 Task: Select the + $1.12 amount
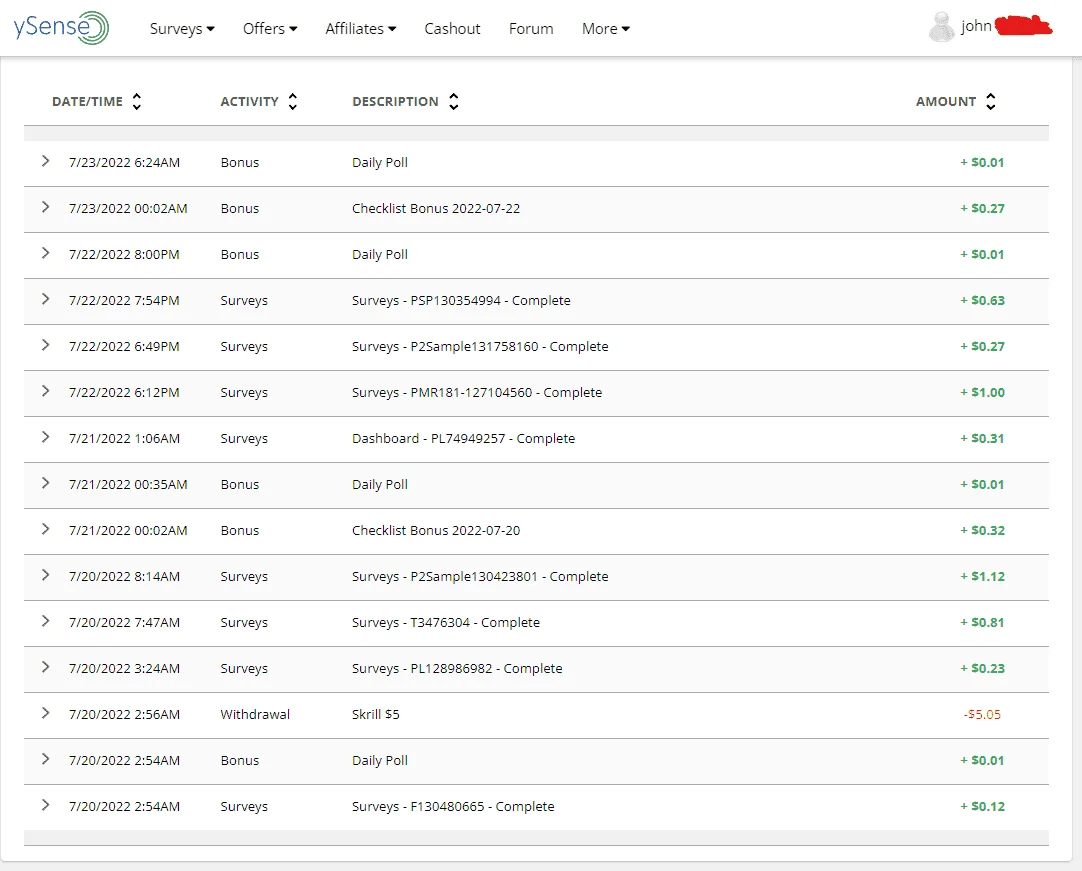tap(983, 576)
